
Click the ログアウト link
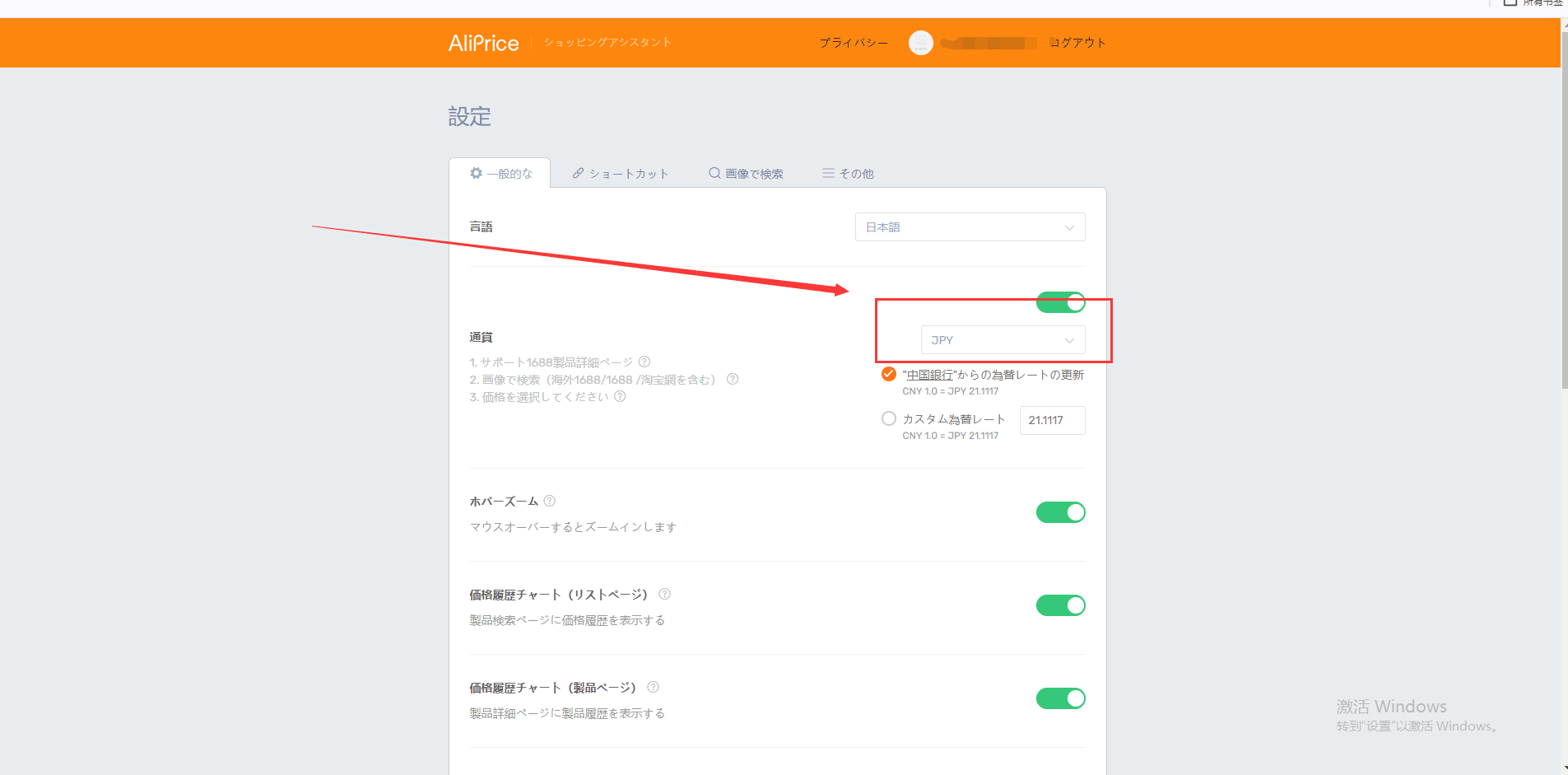1077,43
